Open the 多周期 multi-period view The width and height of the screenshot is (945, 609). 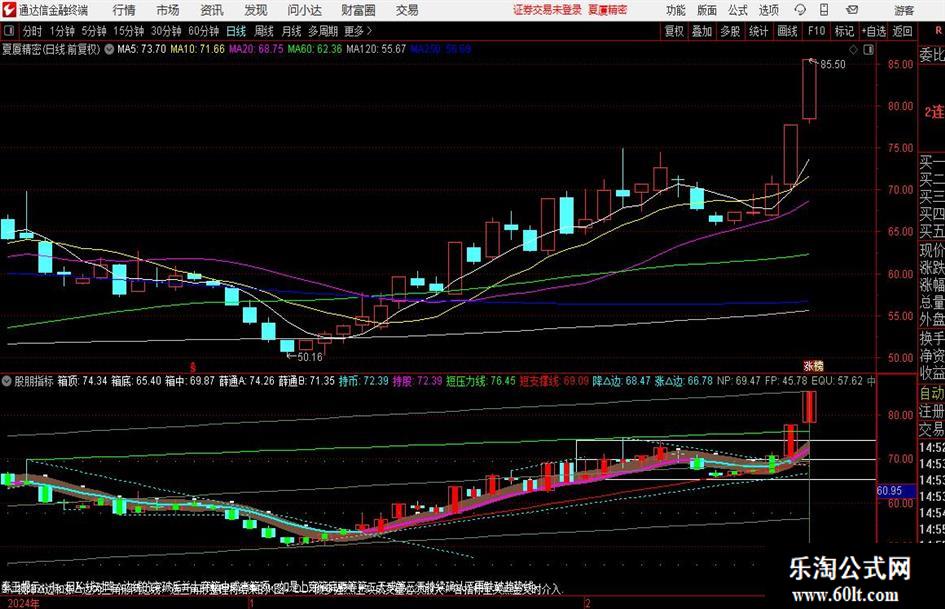click(x=323, y=31)
